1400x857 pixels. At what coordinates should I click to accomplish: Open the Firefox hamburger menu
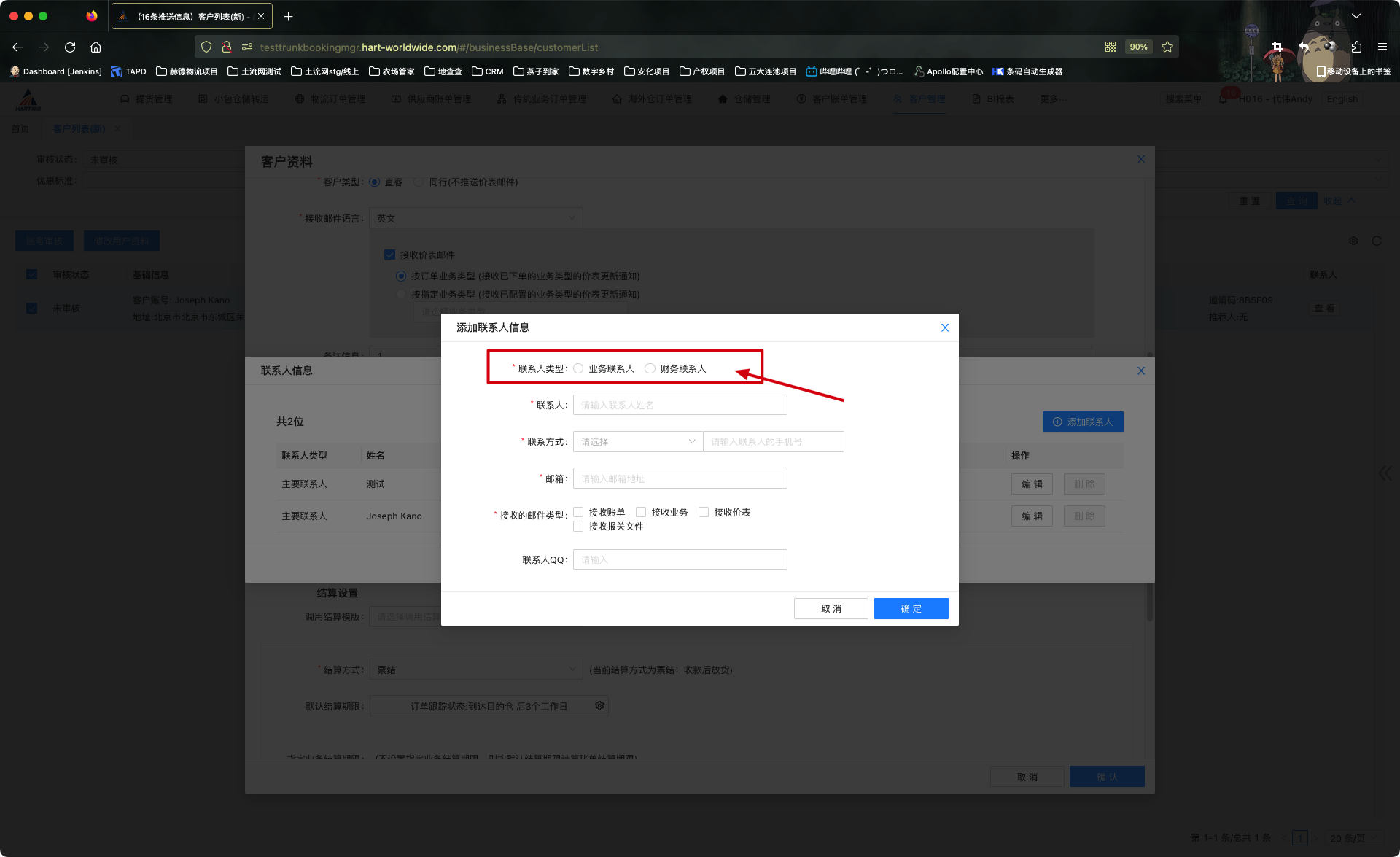pyautogui.click(x=1382, y=47)
